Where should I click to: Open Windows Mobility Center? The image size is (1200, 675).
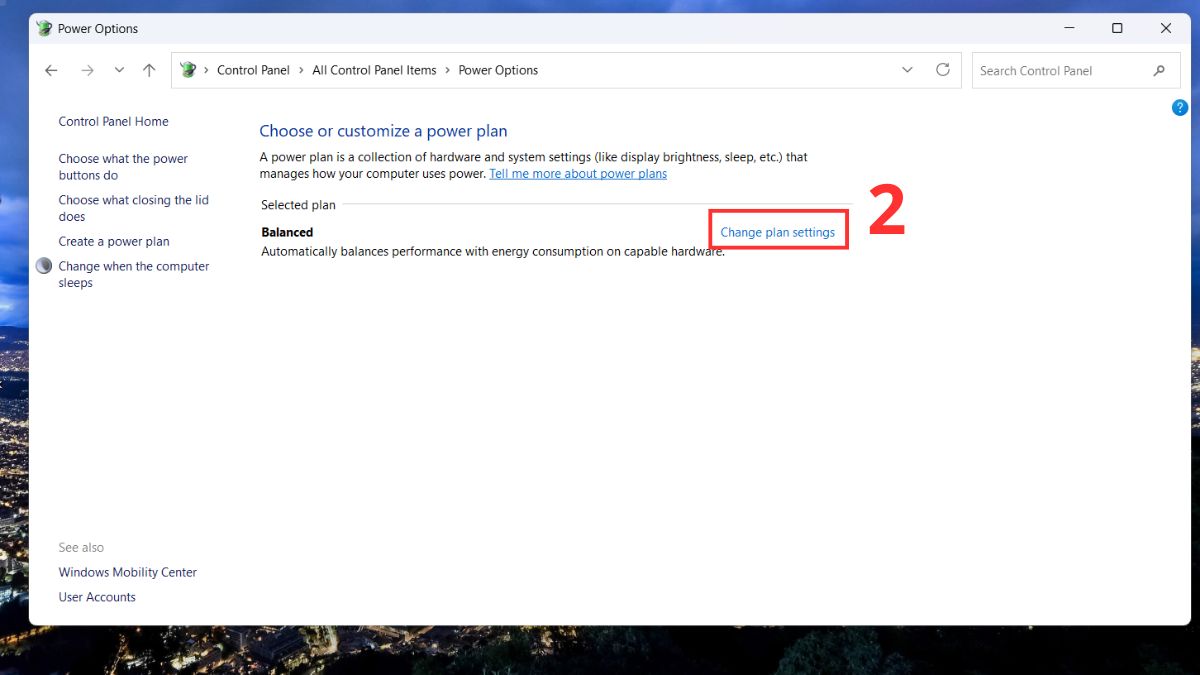[x=128, y=573]
